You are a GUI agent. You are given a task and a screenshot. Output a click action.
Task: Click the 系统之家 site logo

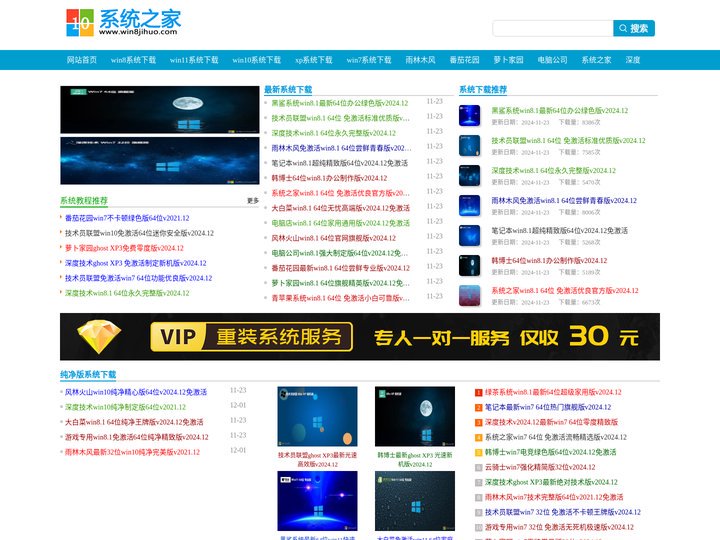click(x=124, y=22)
